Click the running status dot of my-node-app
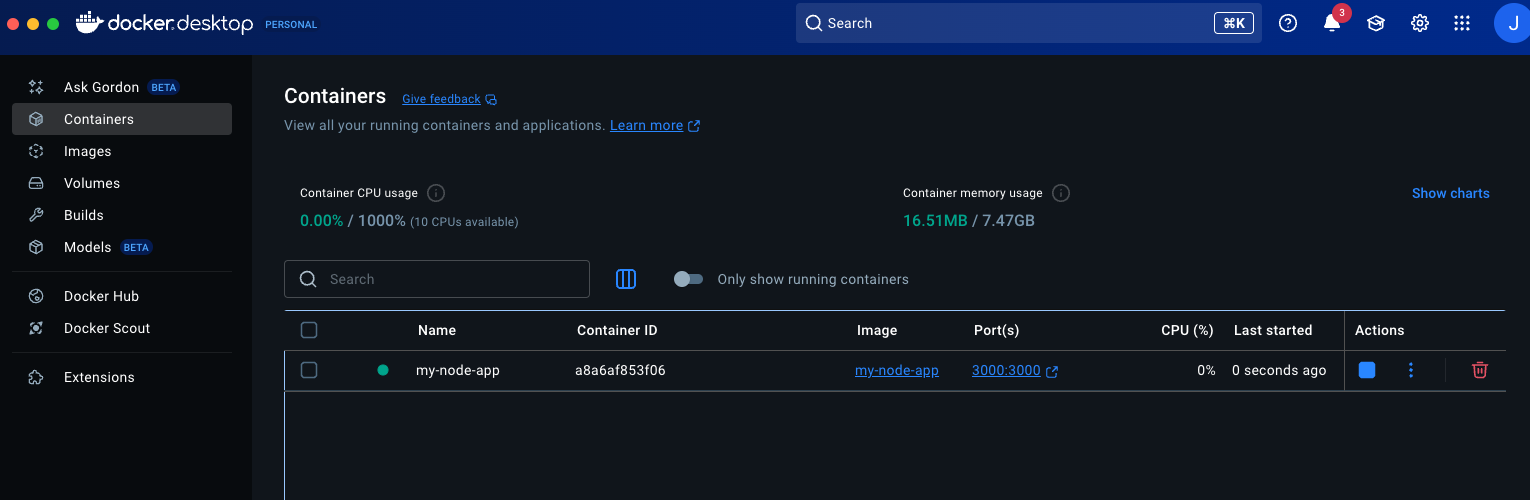 382,370
